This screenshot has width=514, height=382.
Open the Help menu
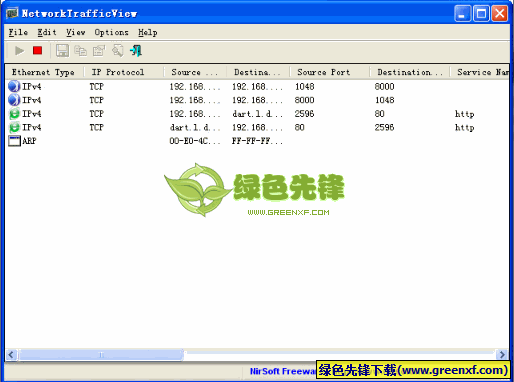coord(148,32)
